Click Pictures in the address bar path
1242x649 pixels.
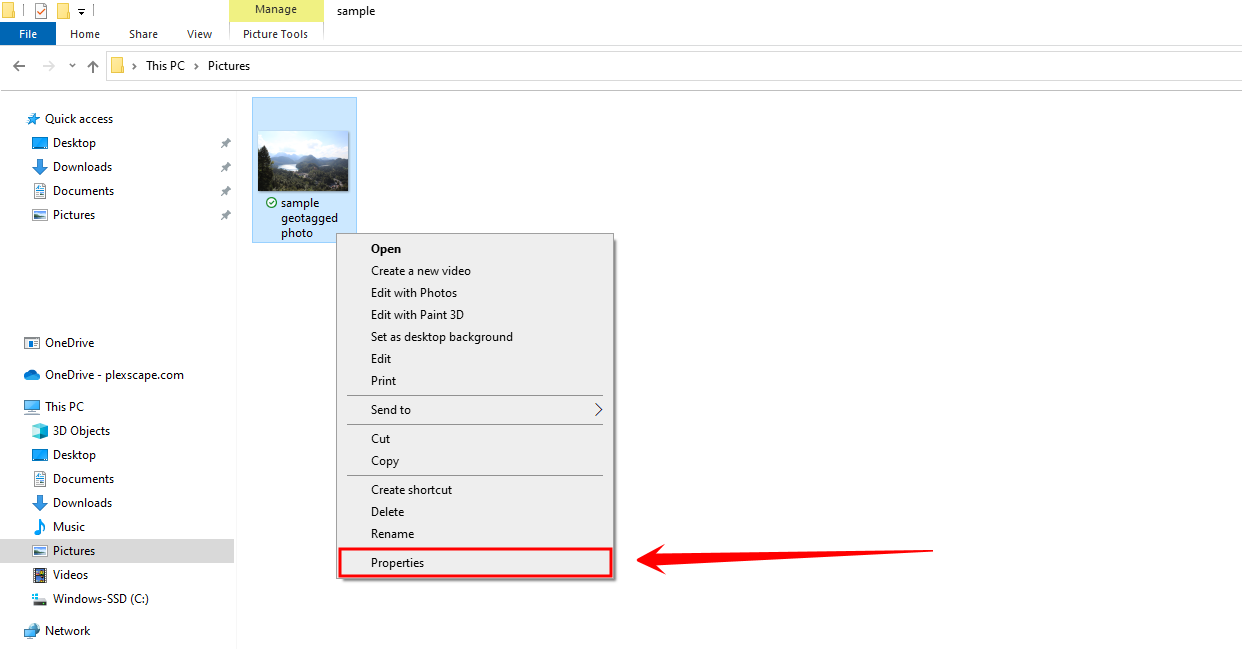[x=229, y=66]
